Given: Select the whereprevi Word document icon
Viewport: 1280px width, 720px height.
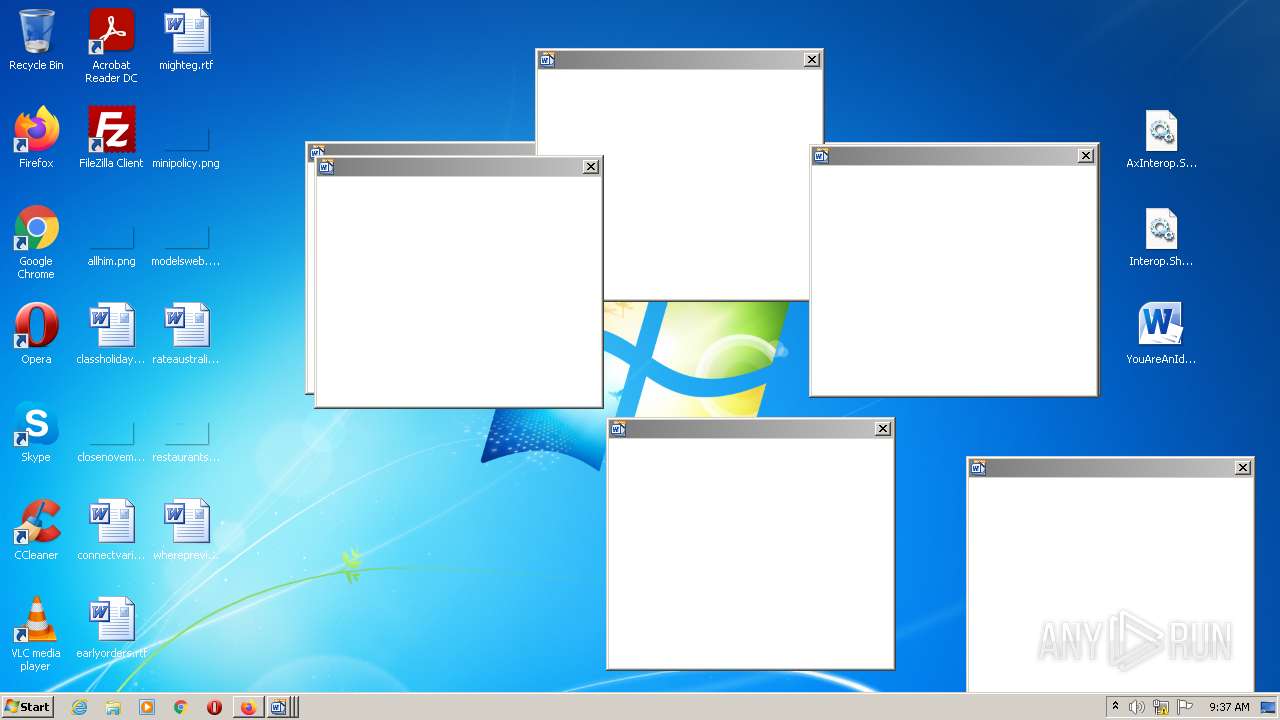Looking at the screenshot, I should (186, 530).
